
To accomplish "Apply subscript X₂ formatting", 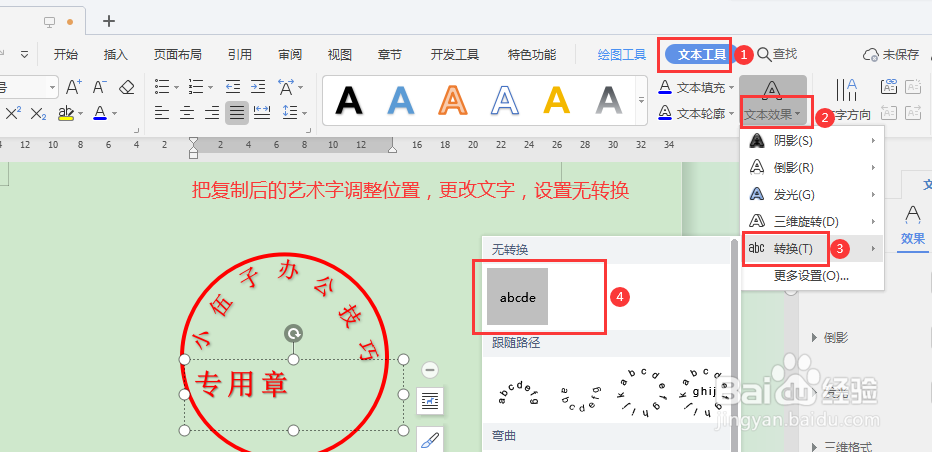I will (38, 113).
